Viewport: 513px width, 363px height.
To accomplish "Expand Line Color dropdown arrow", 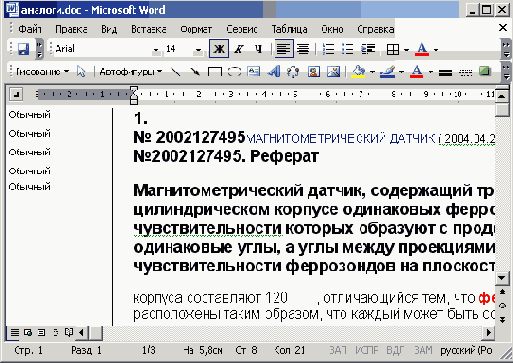I will 401,72.
